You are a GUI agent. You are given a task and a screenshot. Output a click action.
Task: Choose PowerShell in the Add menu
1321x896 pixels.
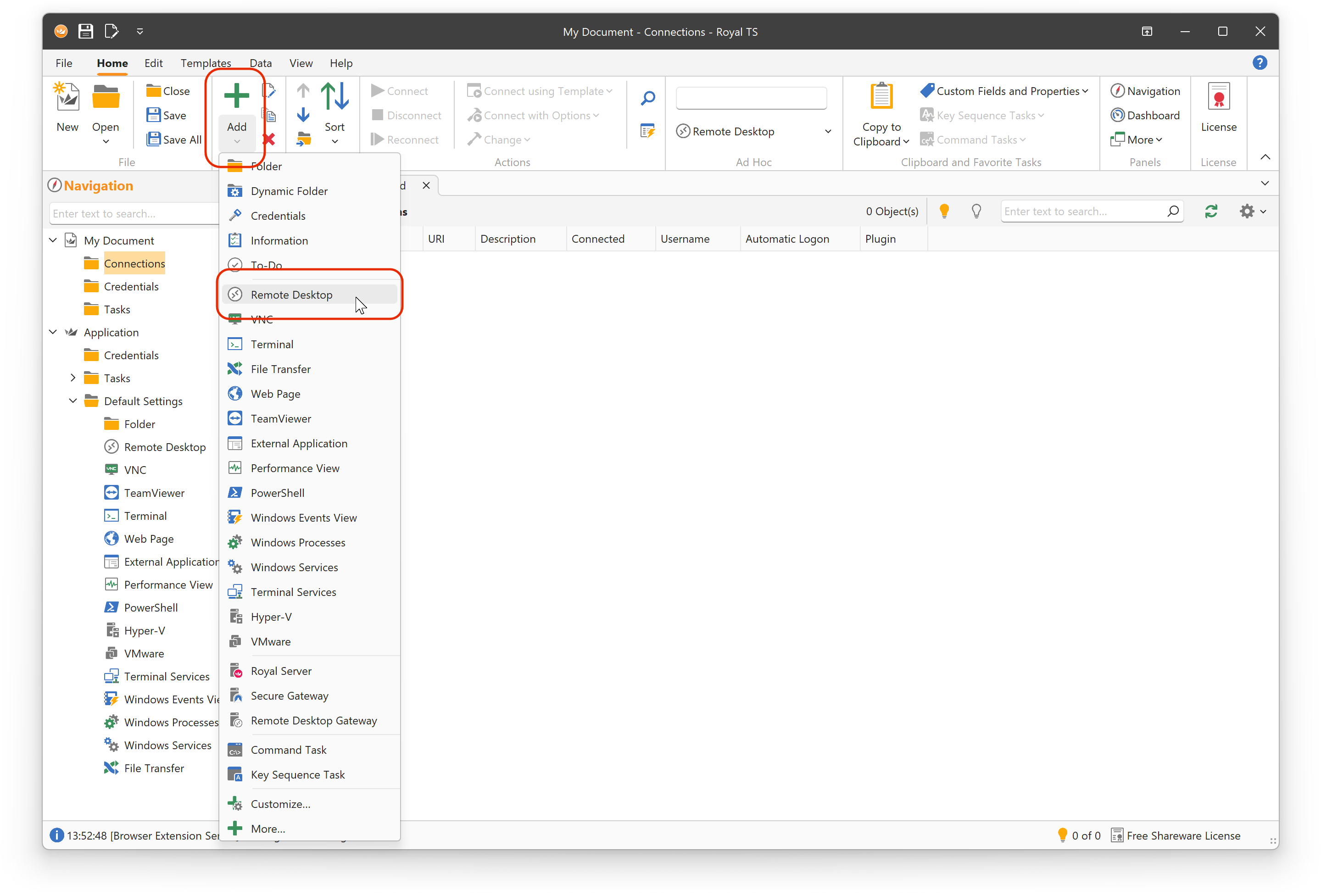point(278,493)
